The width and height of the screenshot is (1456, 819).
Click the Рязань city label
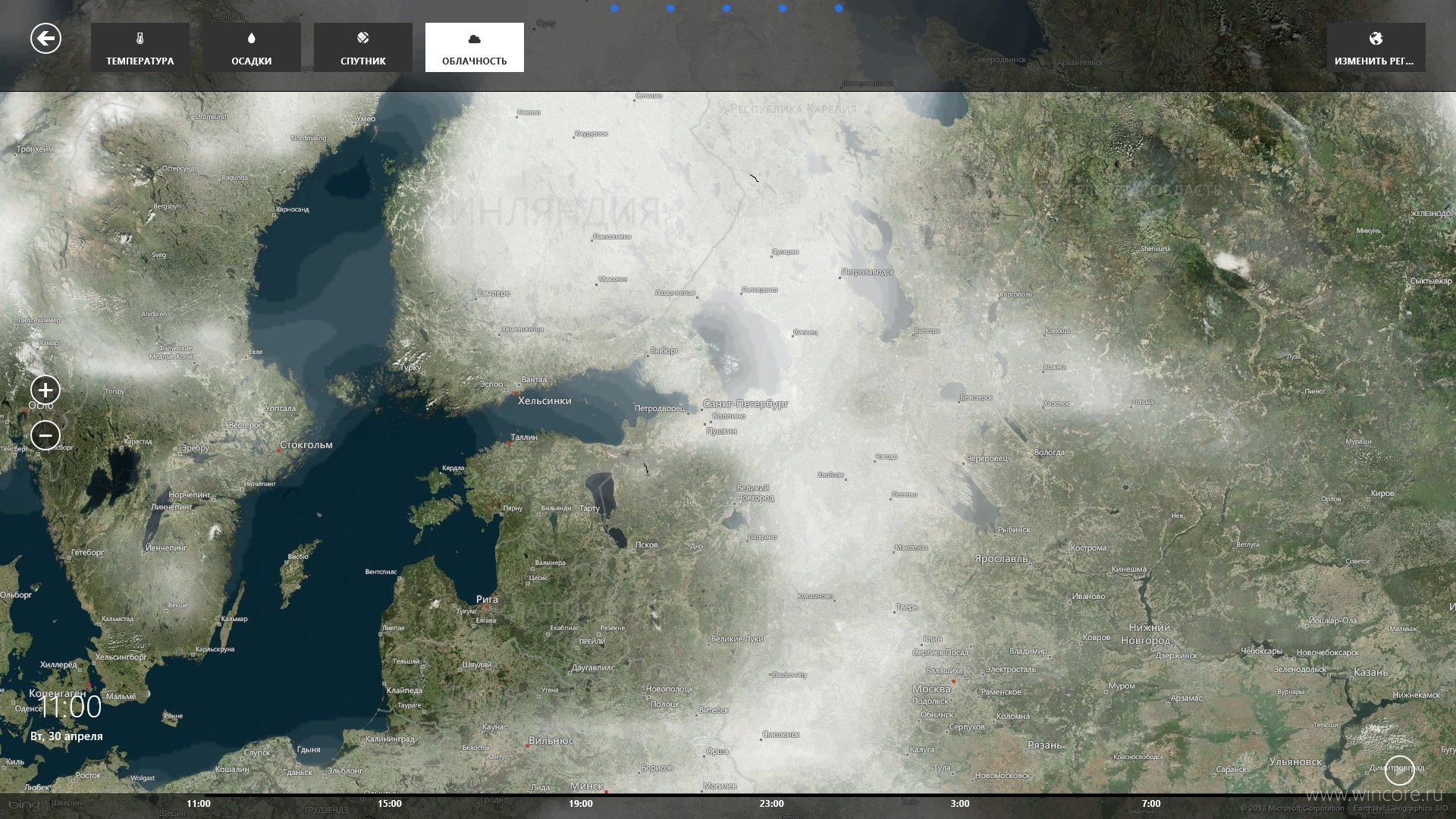click(x=1045, y=745)
